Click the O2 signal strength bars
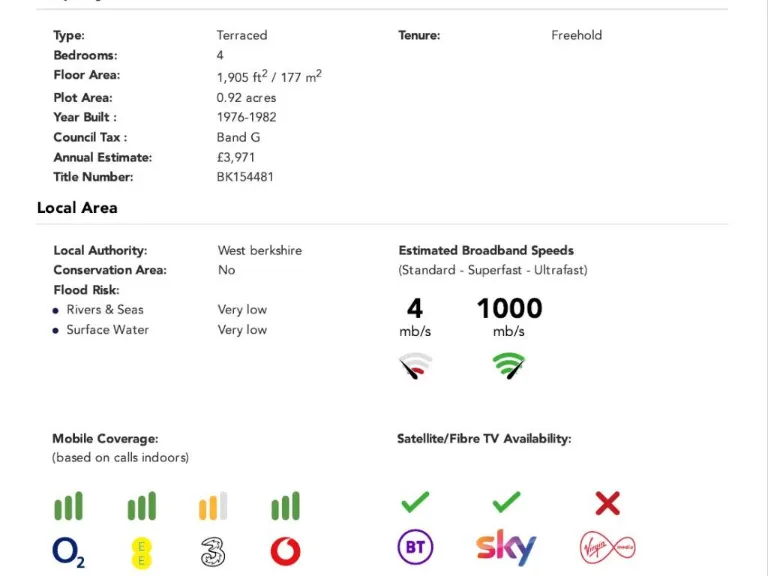 coord(69,507)
